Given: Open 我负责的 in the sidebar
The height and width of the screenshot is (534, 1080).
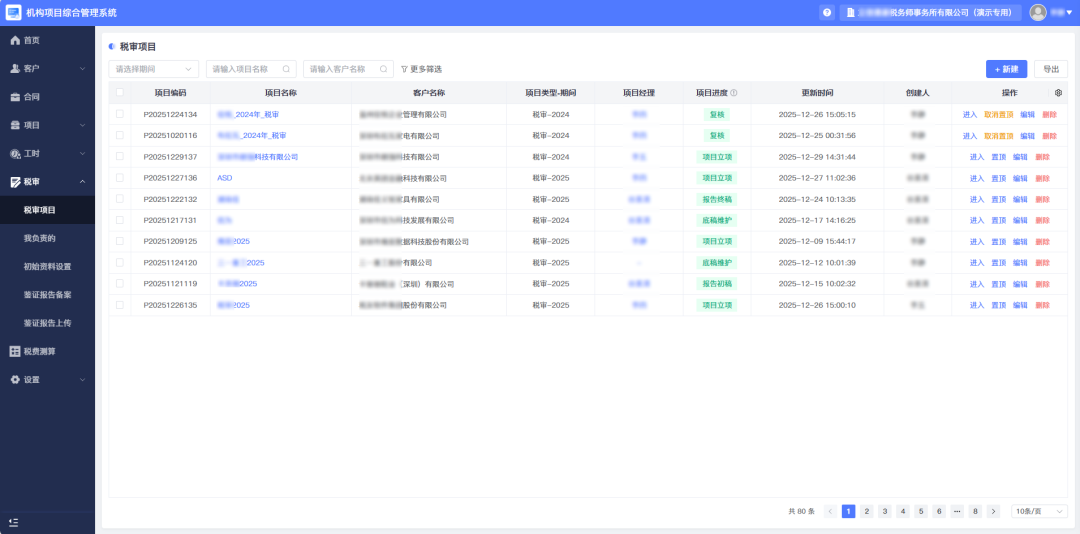Looking at the screenshot, I should (40, 238).
